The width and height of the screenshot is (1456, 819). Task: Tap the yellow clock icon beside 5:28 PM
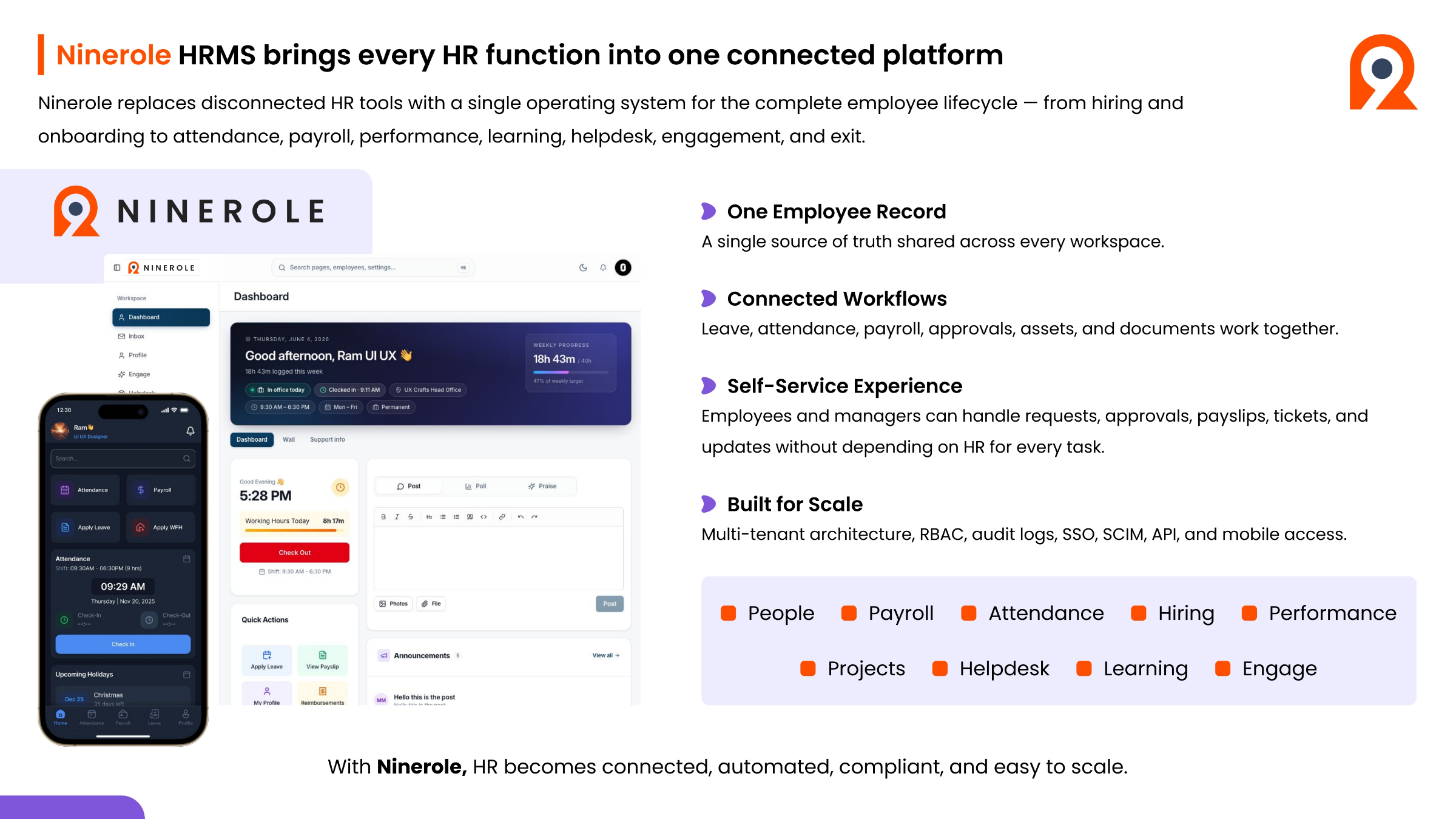pos(340,487)
